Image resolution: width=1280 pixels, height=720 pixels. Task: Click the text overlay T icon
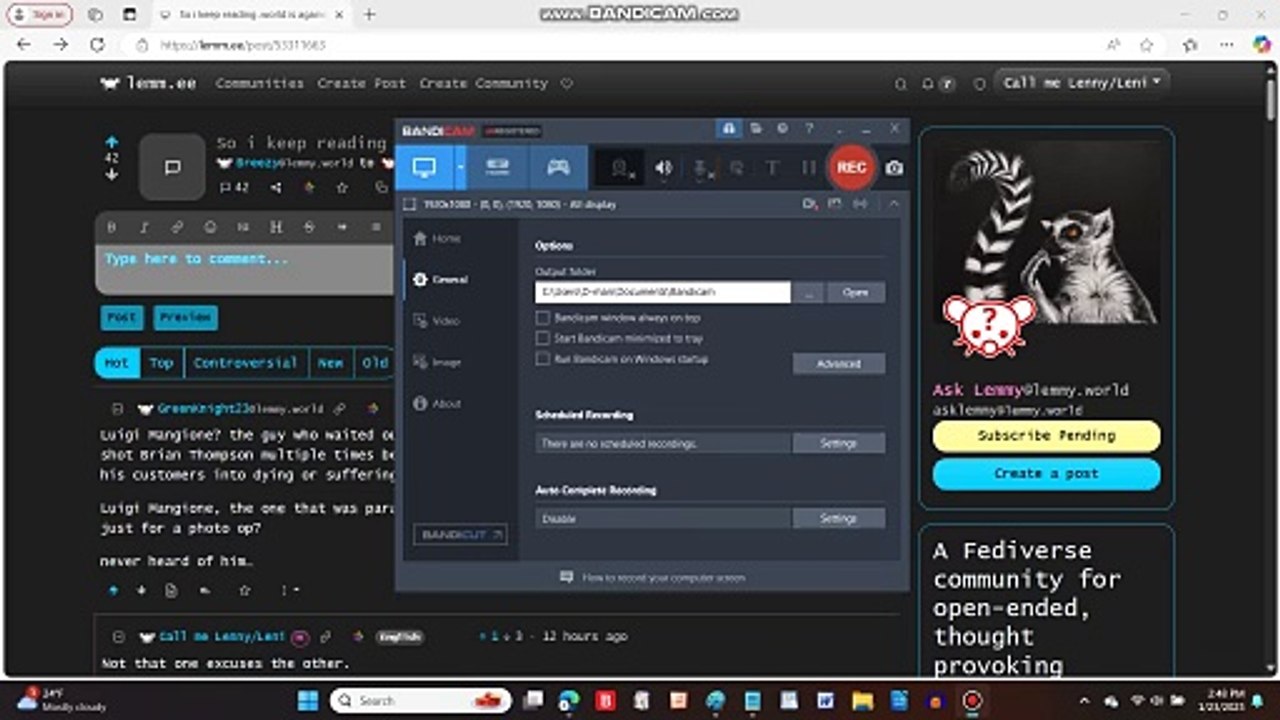click(771, 168)
